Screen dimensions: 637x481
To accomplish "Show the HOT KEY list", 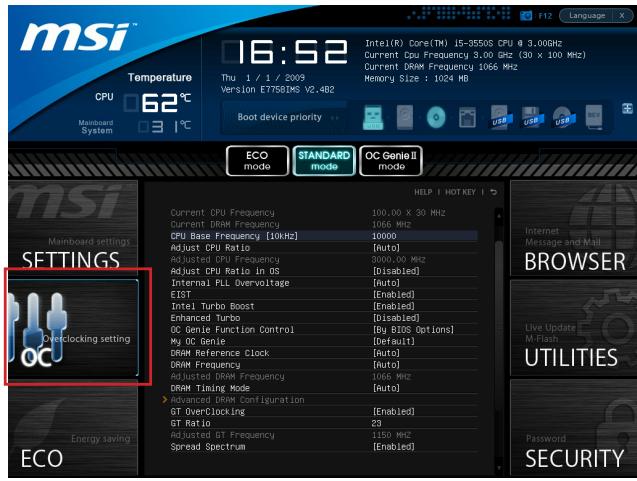I will (x=460, y=192).
